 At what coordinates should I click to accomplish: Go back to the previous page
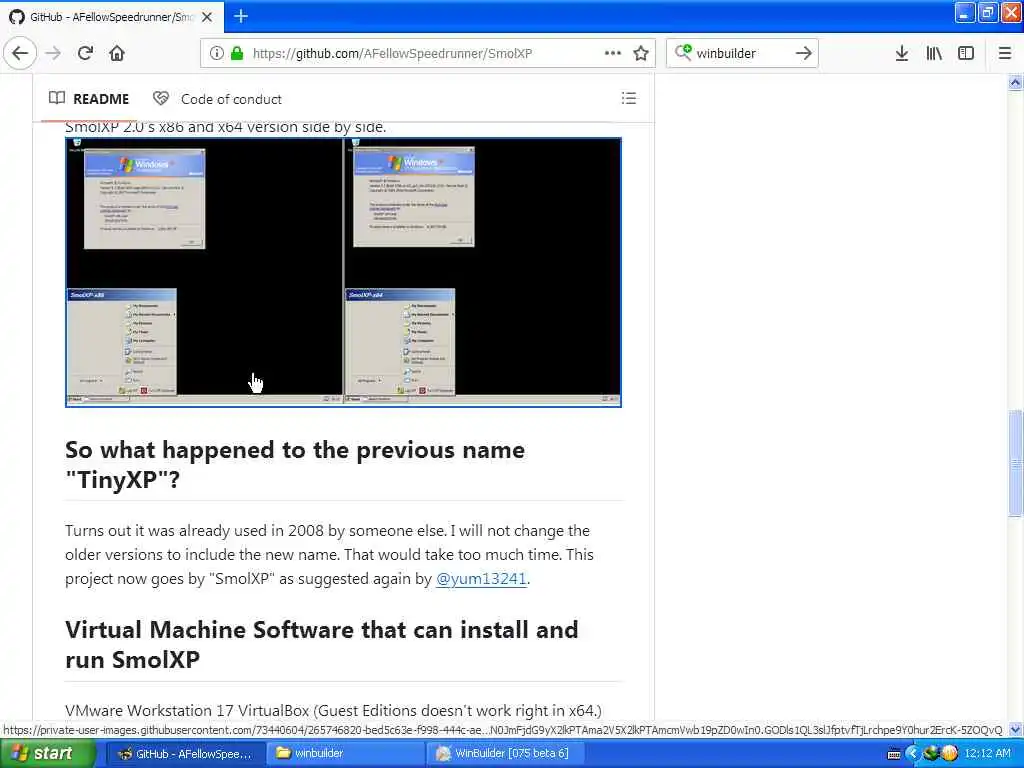tap(20, 53)
